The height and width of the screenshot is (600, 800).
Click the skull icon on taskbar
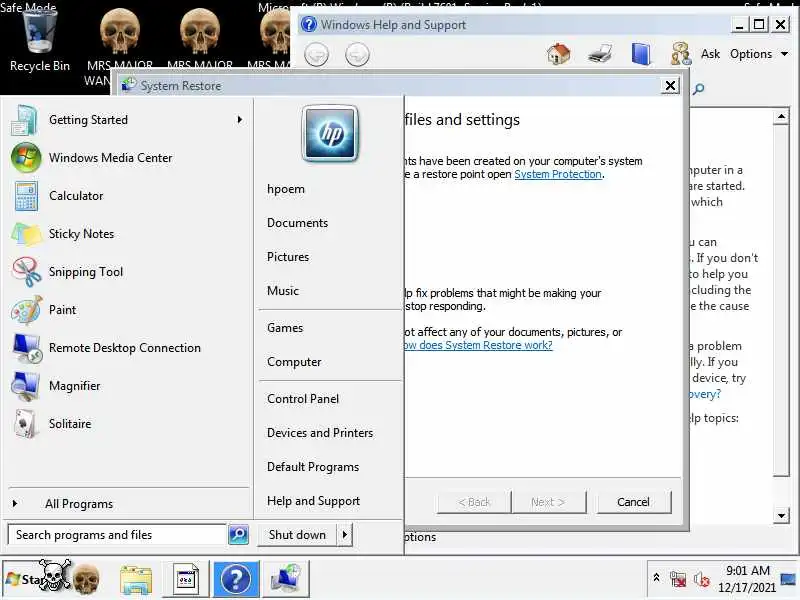pos(86,579)
